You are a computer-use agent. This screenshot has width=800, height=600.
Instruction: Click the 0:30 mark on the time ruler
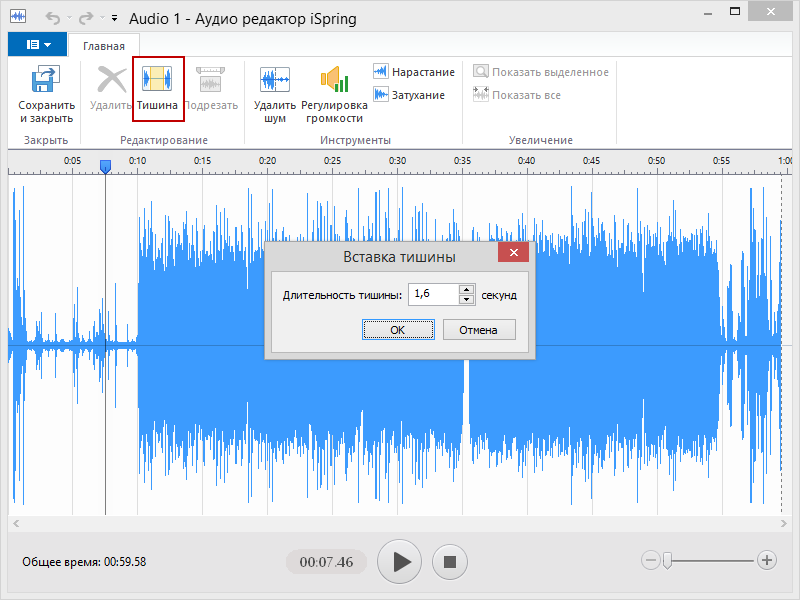tap(397, 161)
